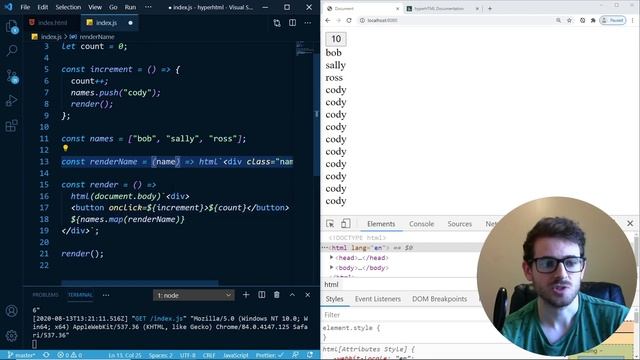
Task: Open the Selection menu
Action: [68, 7]
